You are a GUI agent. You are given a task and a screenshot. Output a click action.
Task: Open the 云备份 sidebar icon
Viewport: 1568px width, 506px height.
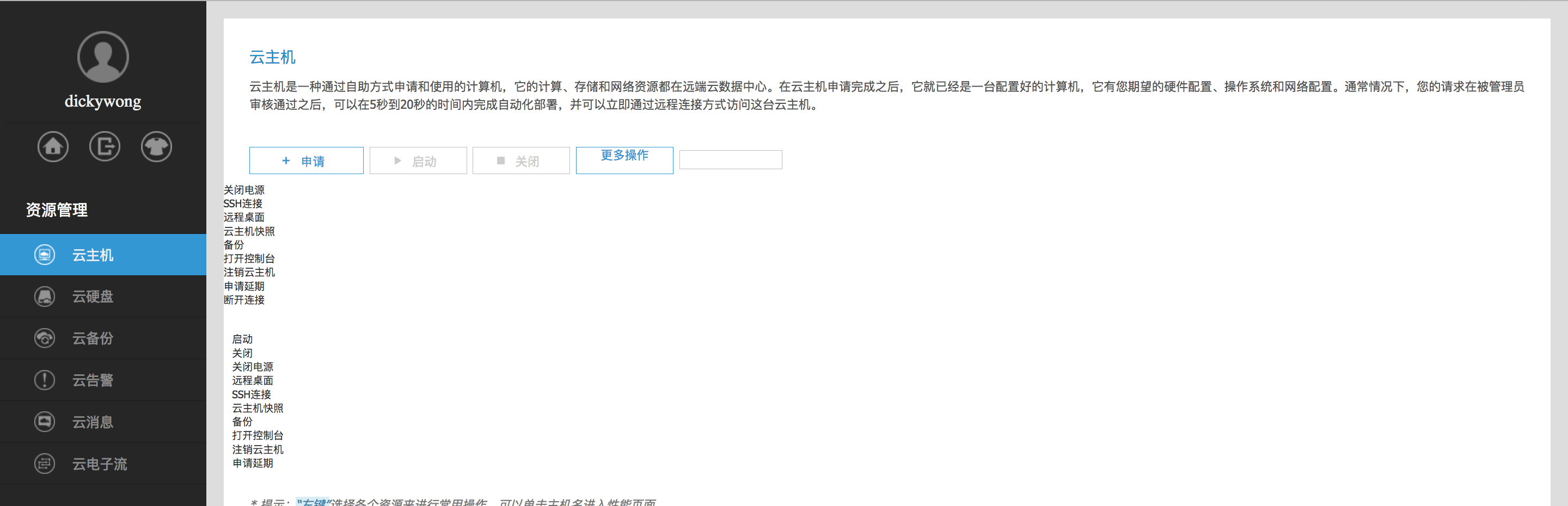click(x=45, y=338)
